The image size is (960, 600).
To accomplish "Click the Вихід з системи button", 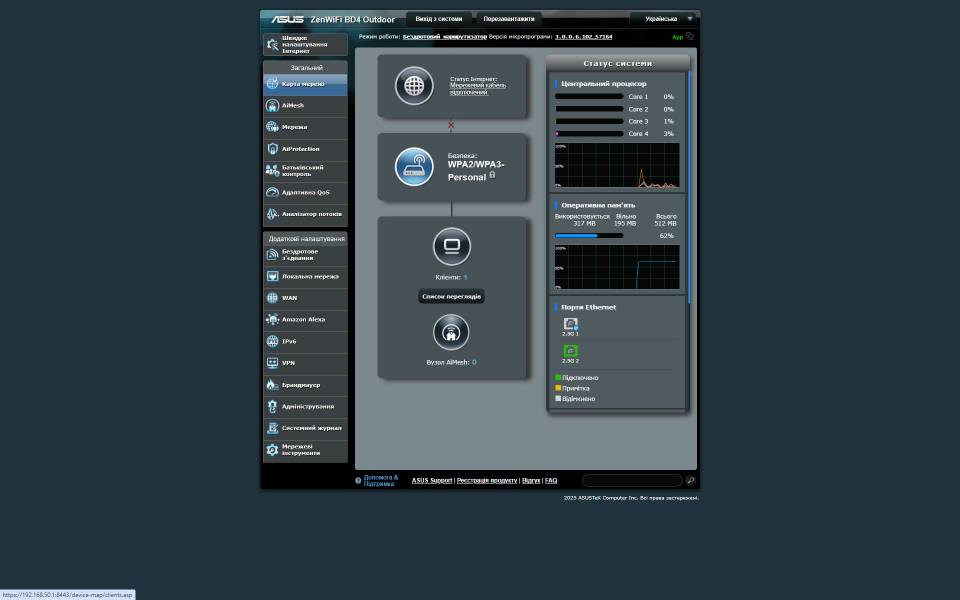I will click(438, 19).
